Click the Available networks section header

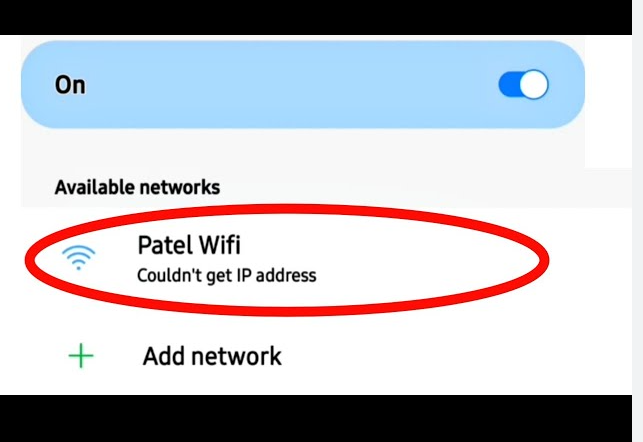137,187
